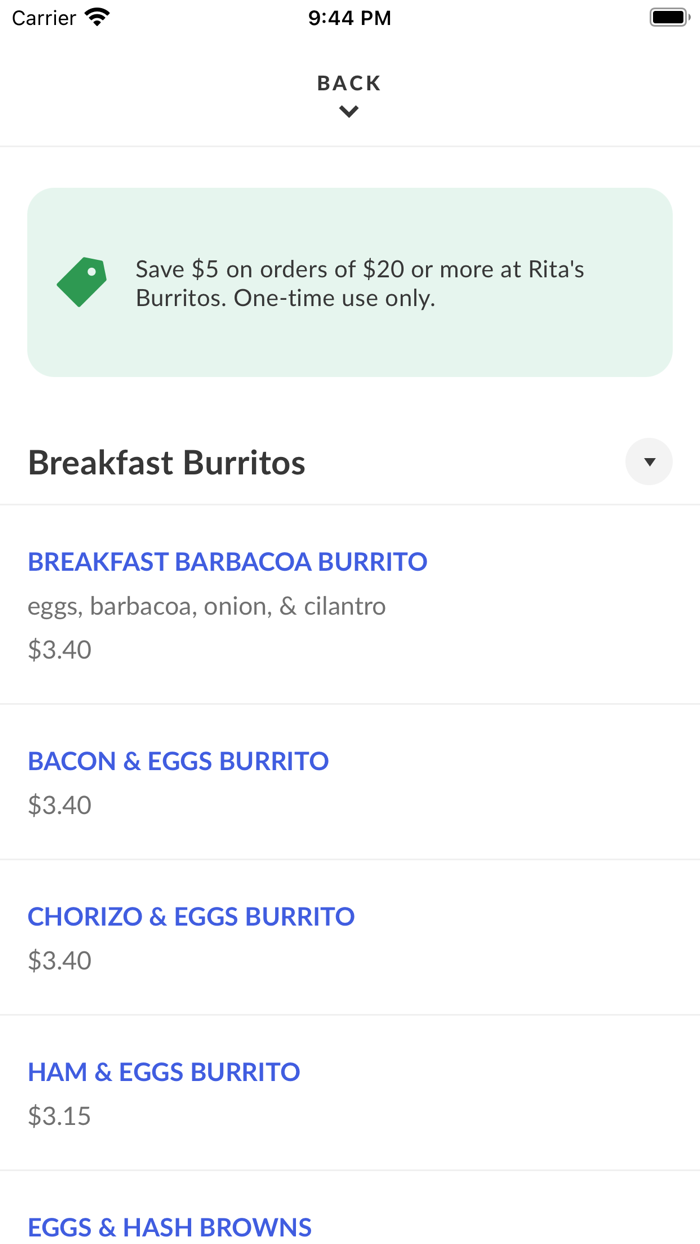Open the Eggs & Hash Browns item
The image size is (700, 1244).
pyautogui.click(x=170, y=1227)
